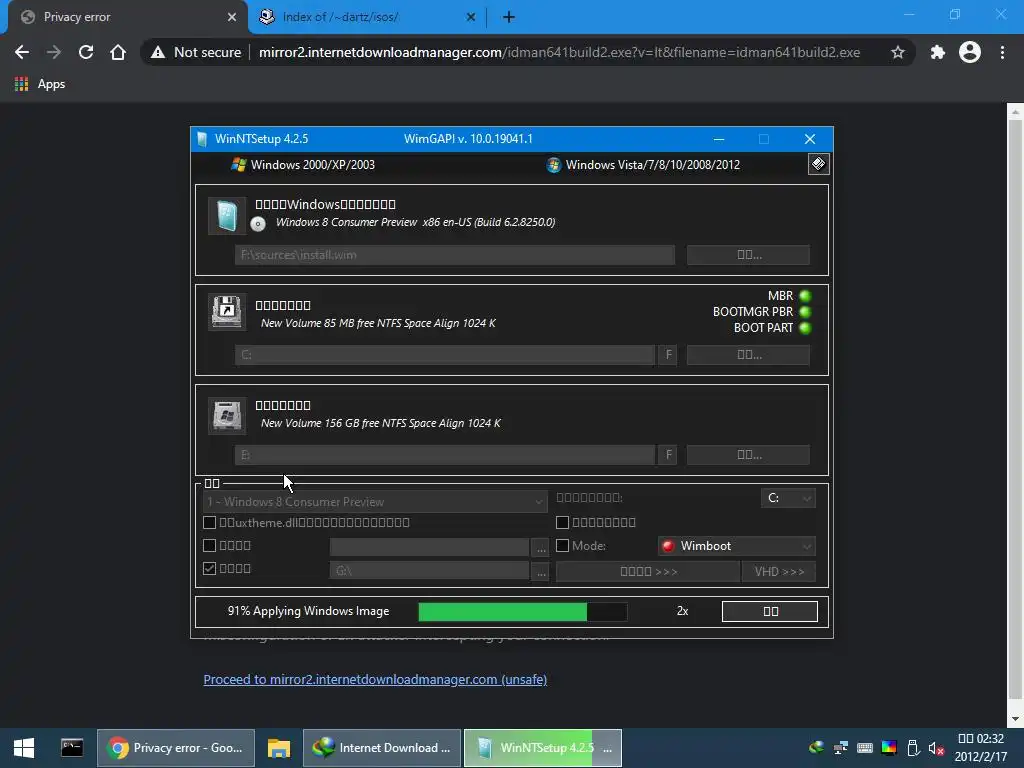Open the Windows 8 Consumer Preview edition dropdown
The image size is (1024, 768).
(x=375, y=502)
